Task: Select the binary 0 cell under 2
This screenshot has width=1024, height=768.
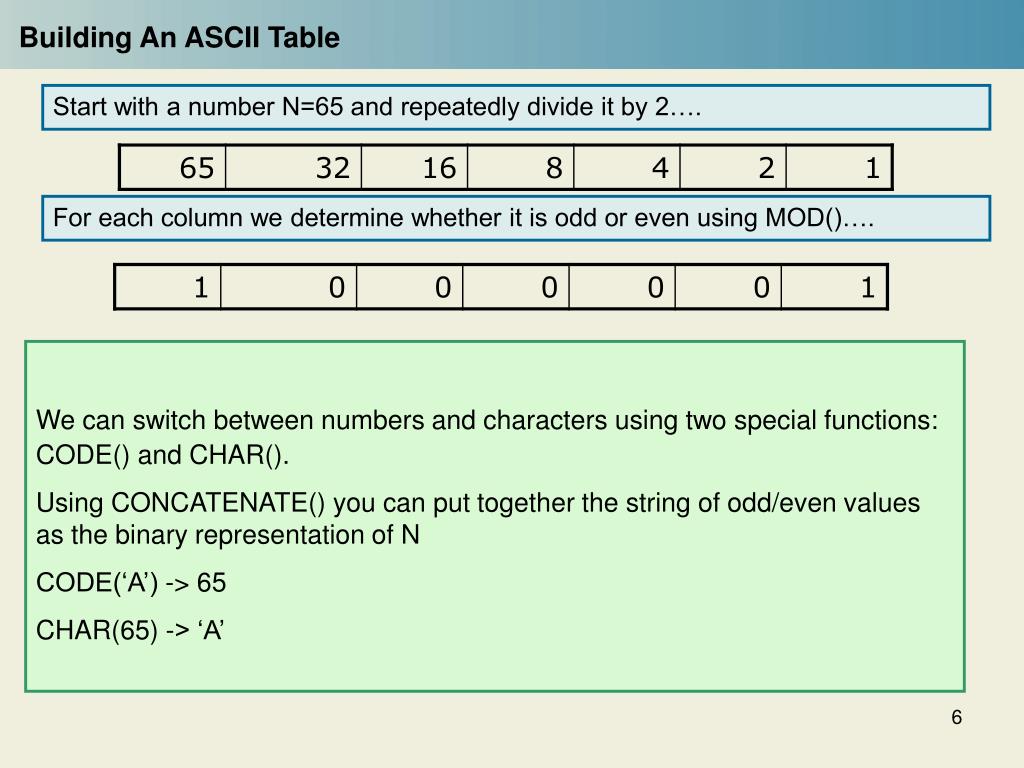Action: pos(728,287)
